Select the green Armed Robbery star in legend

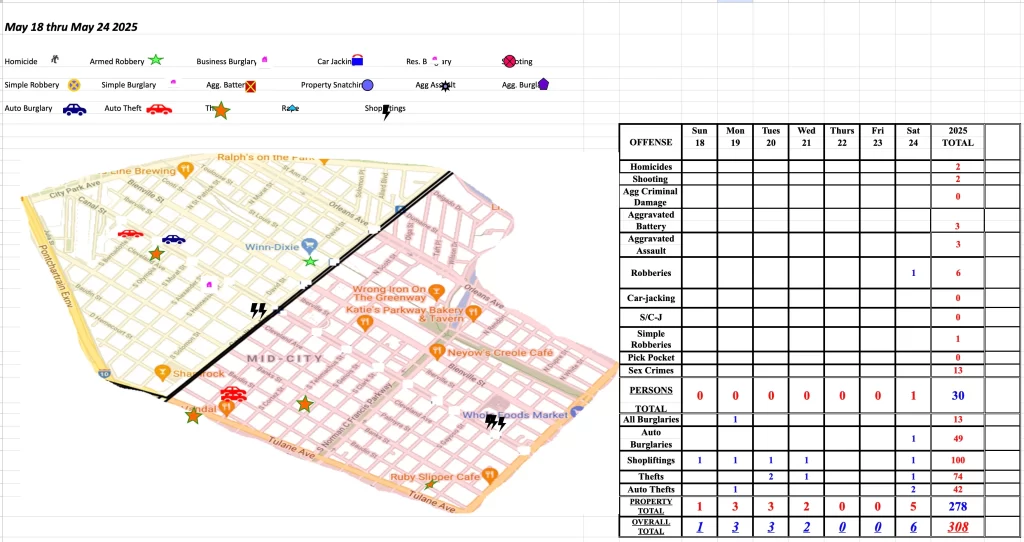155,60
